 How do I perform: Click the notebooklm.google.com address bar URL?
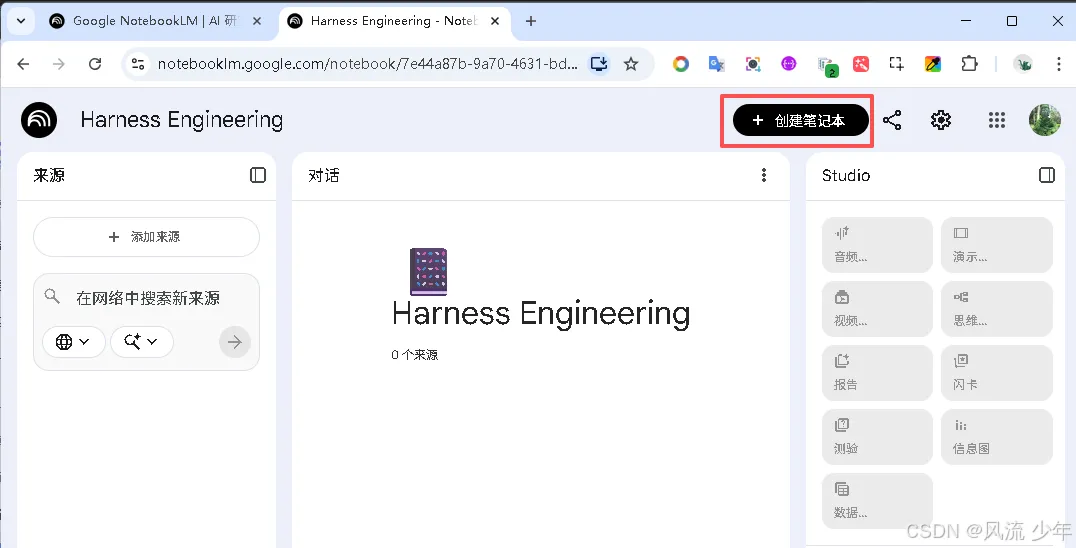pos(367,64)
